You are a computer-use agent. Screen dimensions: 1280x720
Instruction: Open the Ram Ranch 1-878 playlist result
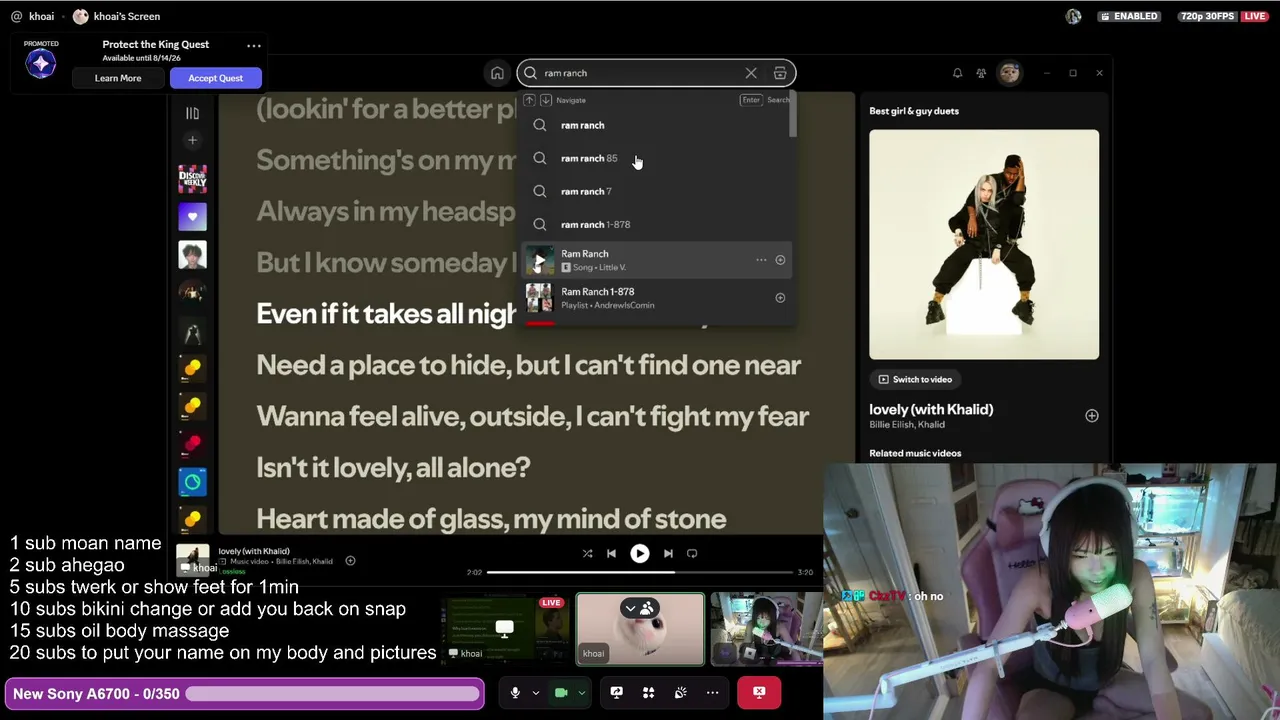tap(657, 298)
